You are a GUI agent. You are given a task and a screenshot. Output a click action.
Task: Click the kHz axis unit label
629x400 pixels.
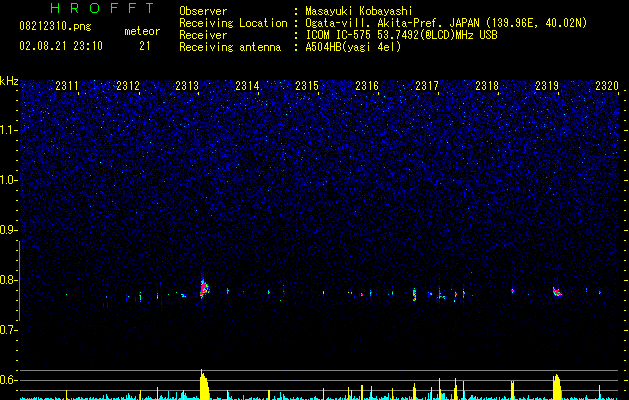click(9, 81)
